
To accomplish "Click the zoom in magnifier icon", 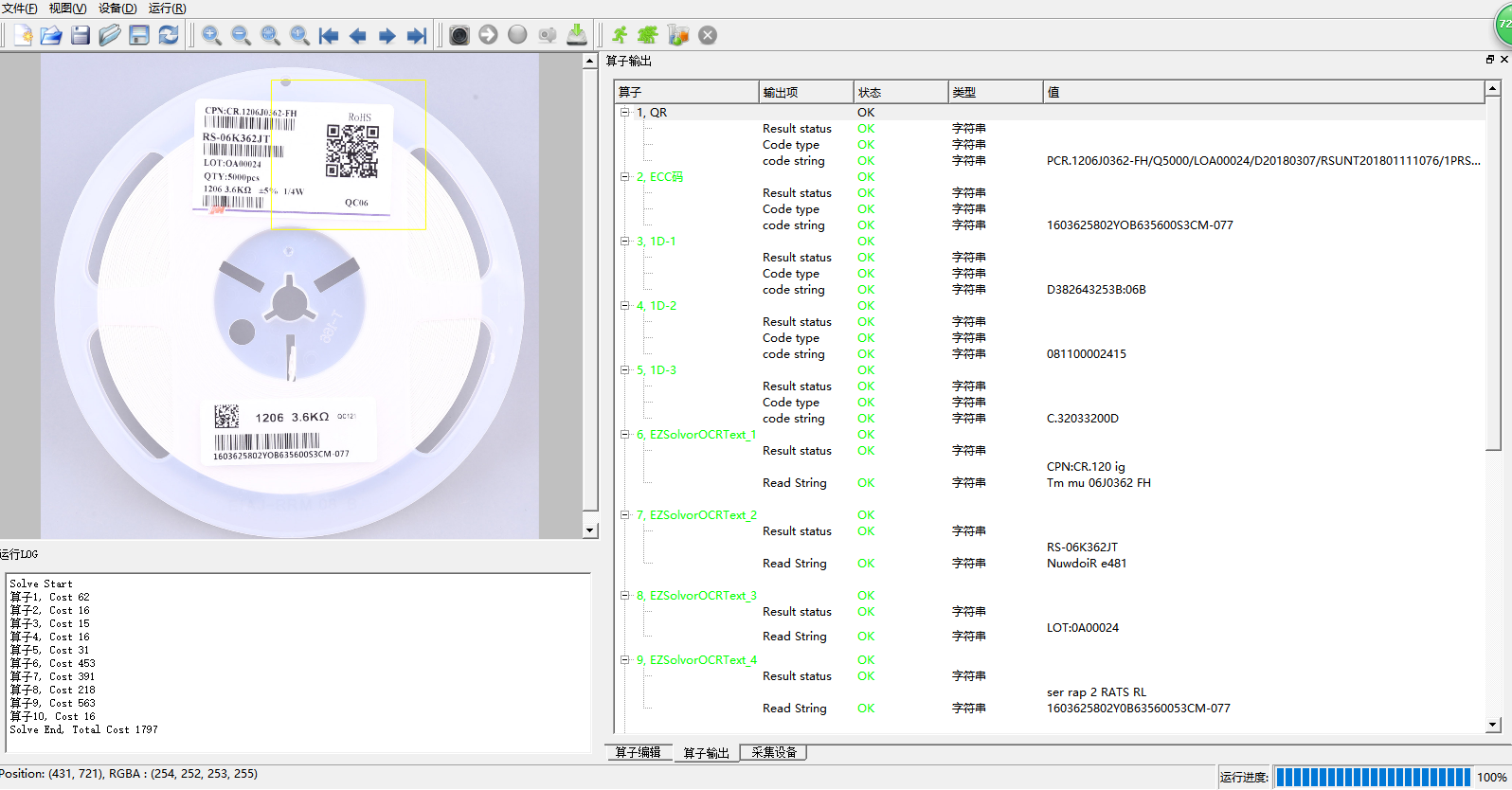I will (211, 36).
